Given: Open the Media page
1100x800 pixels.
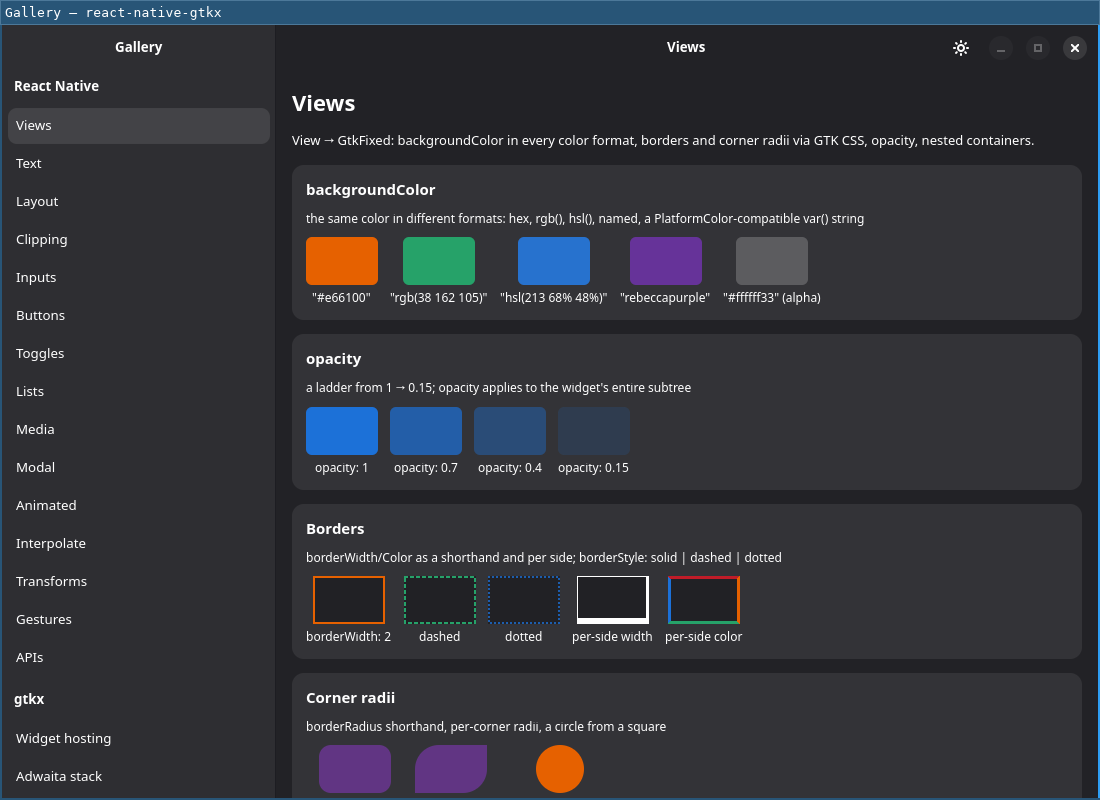Looking at the screenshot, I should [x=139, y=429].
